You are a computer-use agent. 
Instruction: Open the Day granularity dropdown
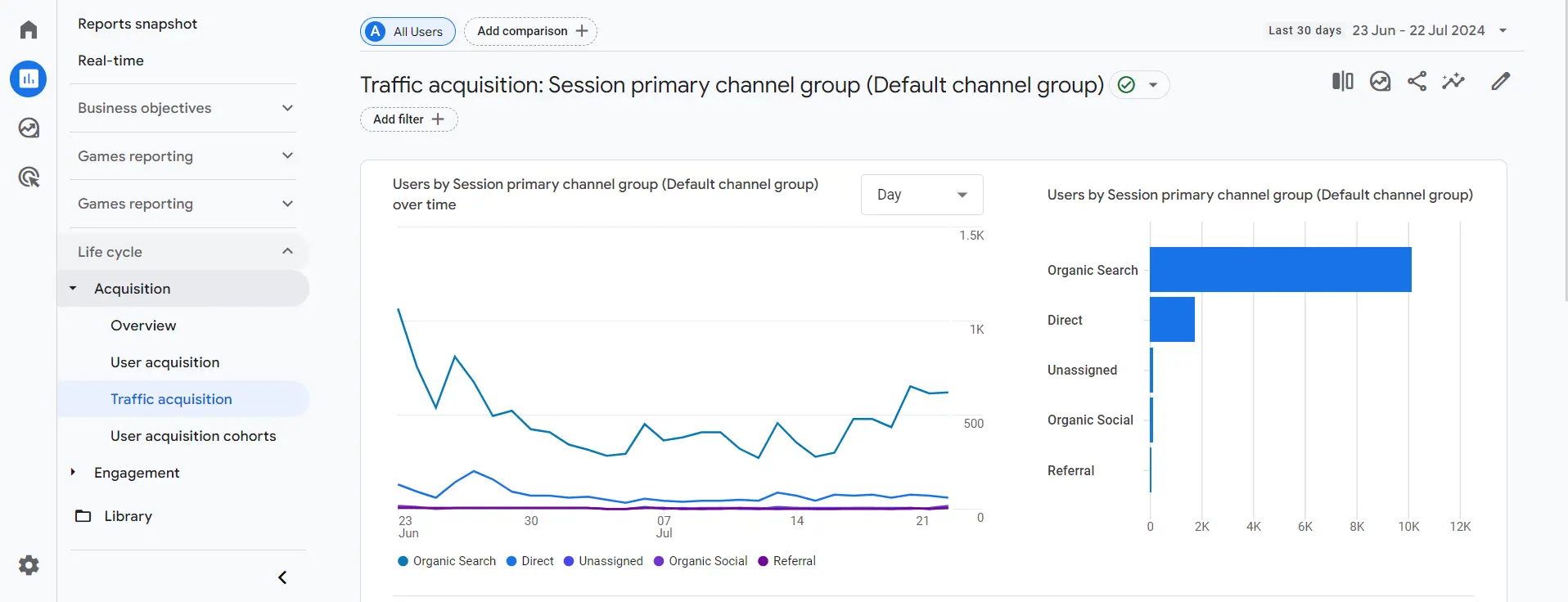[x=921, y=195]
